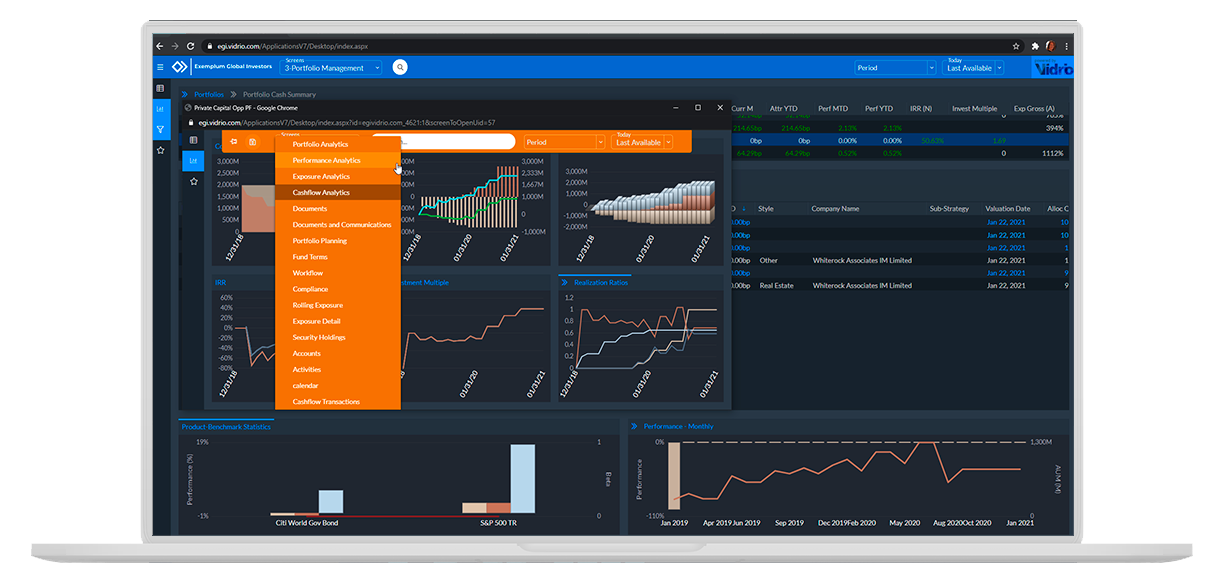The image size is (1225, 575).
Task: Click the IRR panel title
Action: tap(220, 283)
